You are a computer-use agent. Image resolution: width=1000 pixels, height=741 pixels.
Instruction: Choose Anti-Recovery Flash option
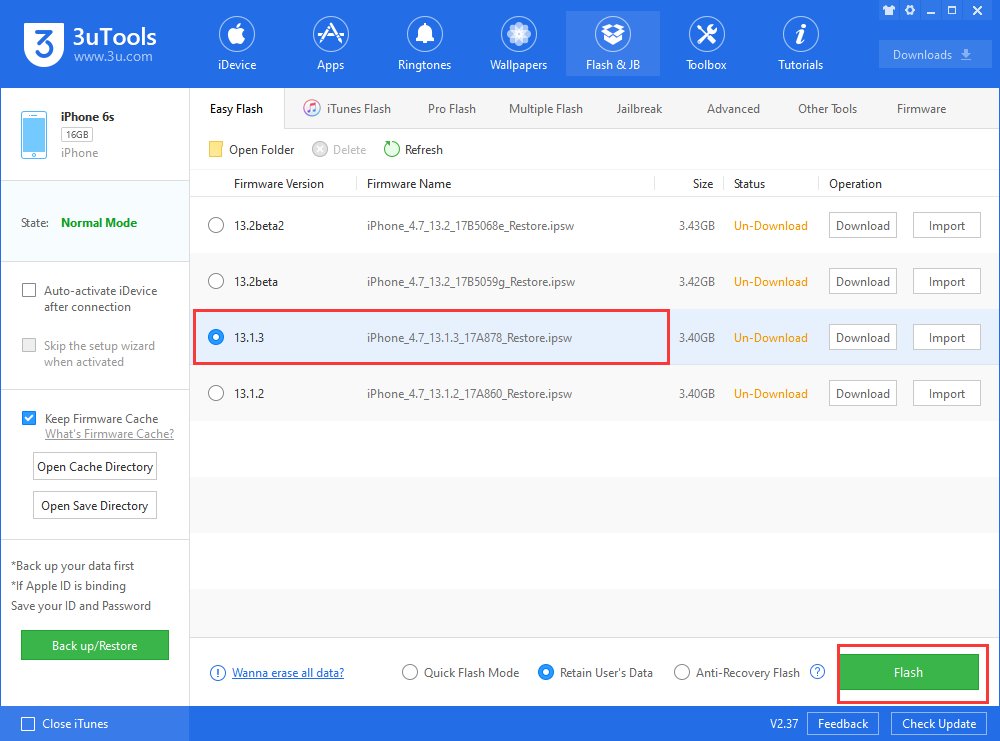point(682,672)
